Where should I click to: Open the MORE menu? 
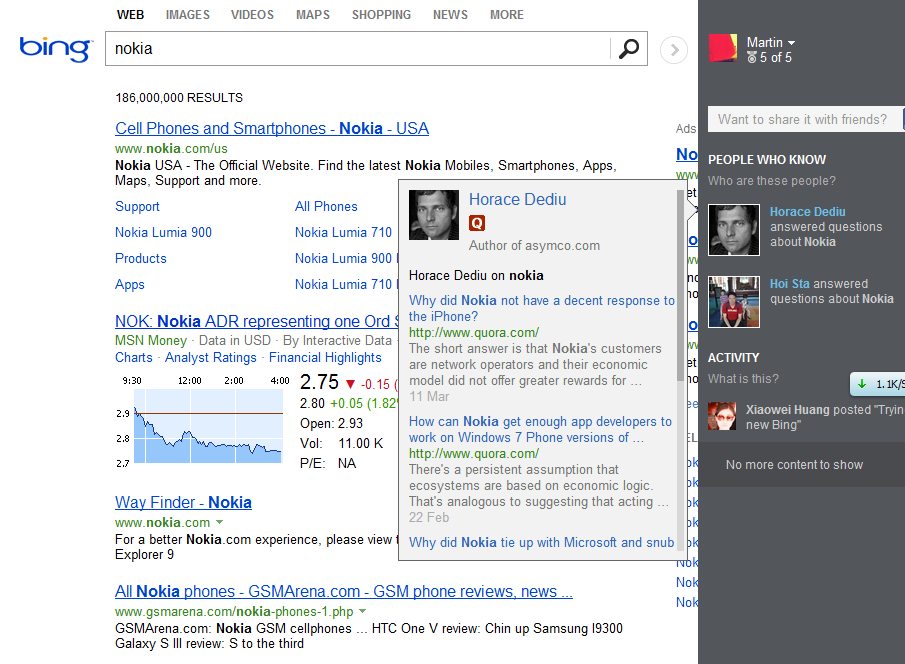point(507,15)
